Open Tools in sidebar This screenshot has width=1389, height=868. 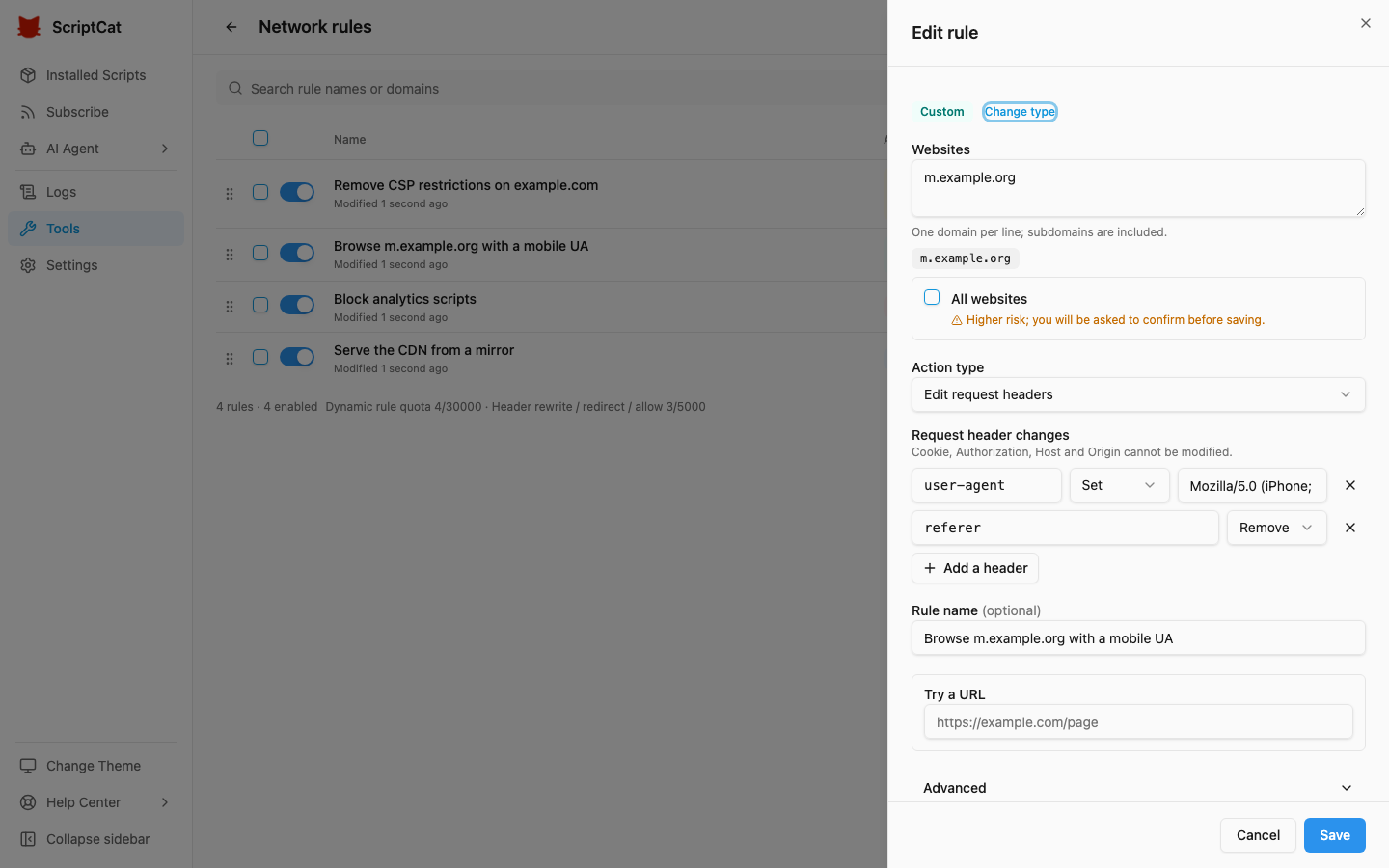(x=95, y=229)
